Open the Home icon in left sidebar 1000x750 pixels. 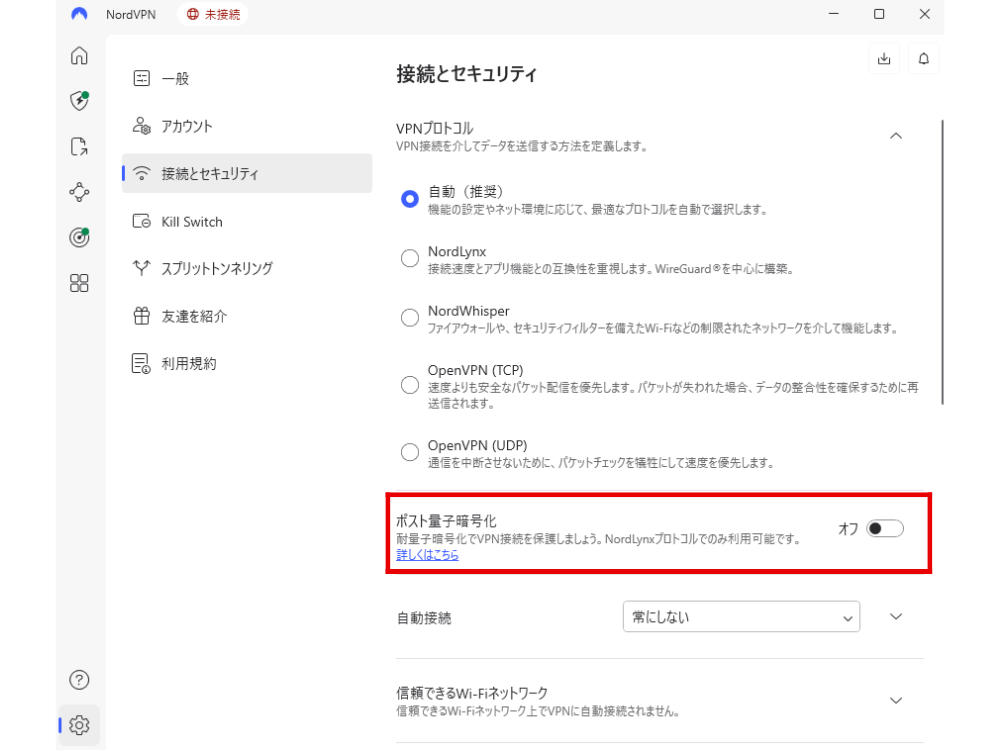point(79,56)
